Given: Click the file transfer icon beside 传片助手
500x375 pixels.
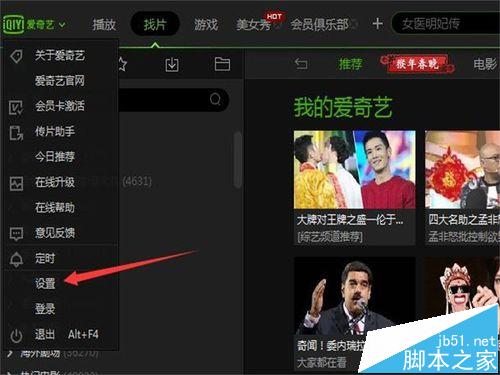Looking at the screenshot, I should click(16, 133).
